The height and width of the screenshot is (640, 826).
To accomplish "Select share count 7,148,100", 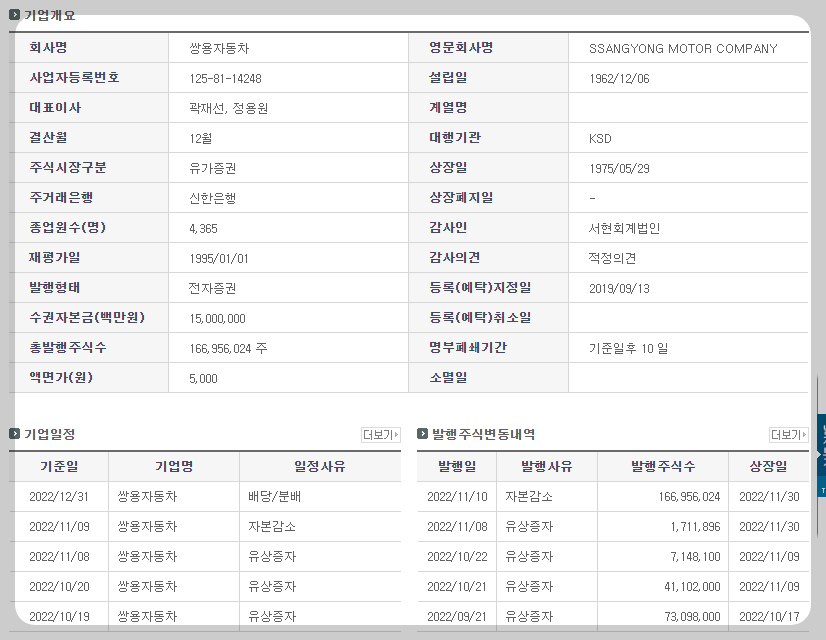I will (x=695, y=557).
